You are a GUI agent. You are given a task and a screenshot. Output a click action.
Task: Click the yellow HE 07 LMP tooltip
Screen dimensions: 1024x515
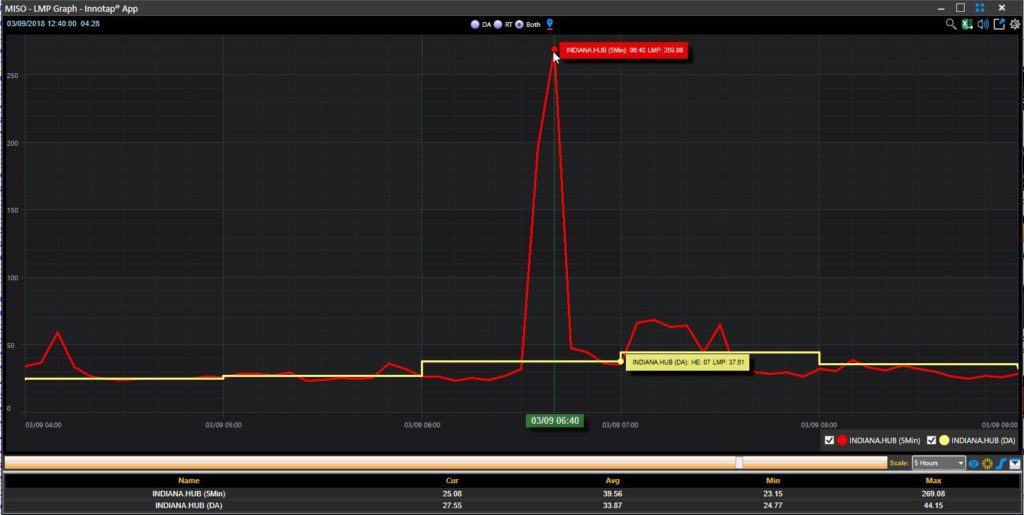click(x=687, y=362)
